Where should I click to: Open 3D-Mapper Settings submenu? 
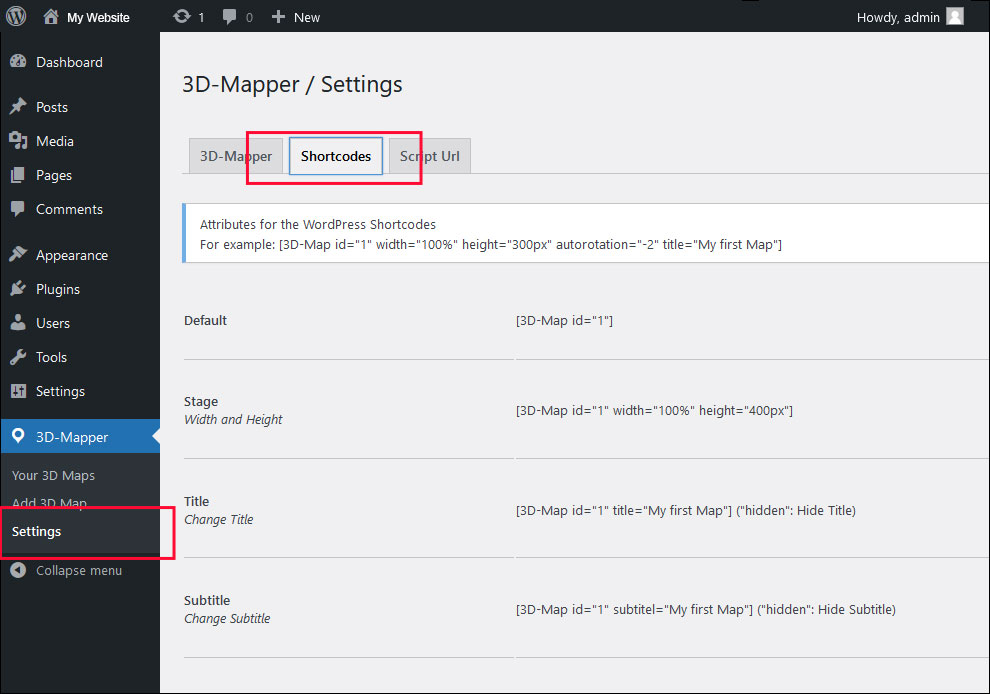[x=37, y=532]
